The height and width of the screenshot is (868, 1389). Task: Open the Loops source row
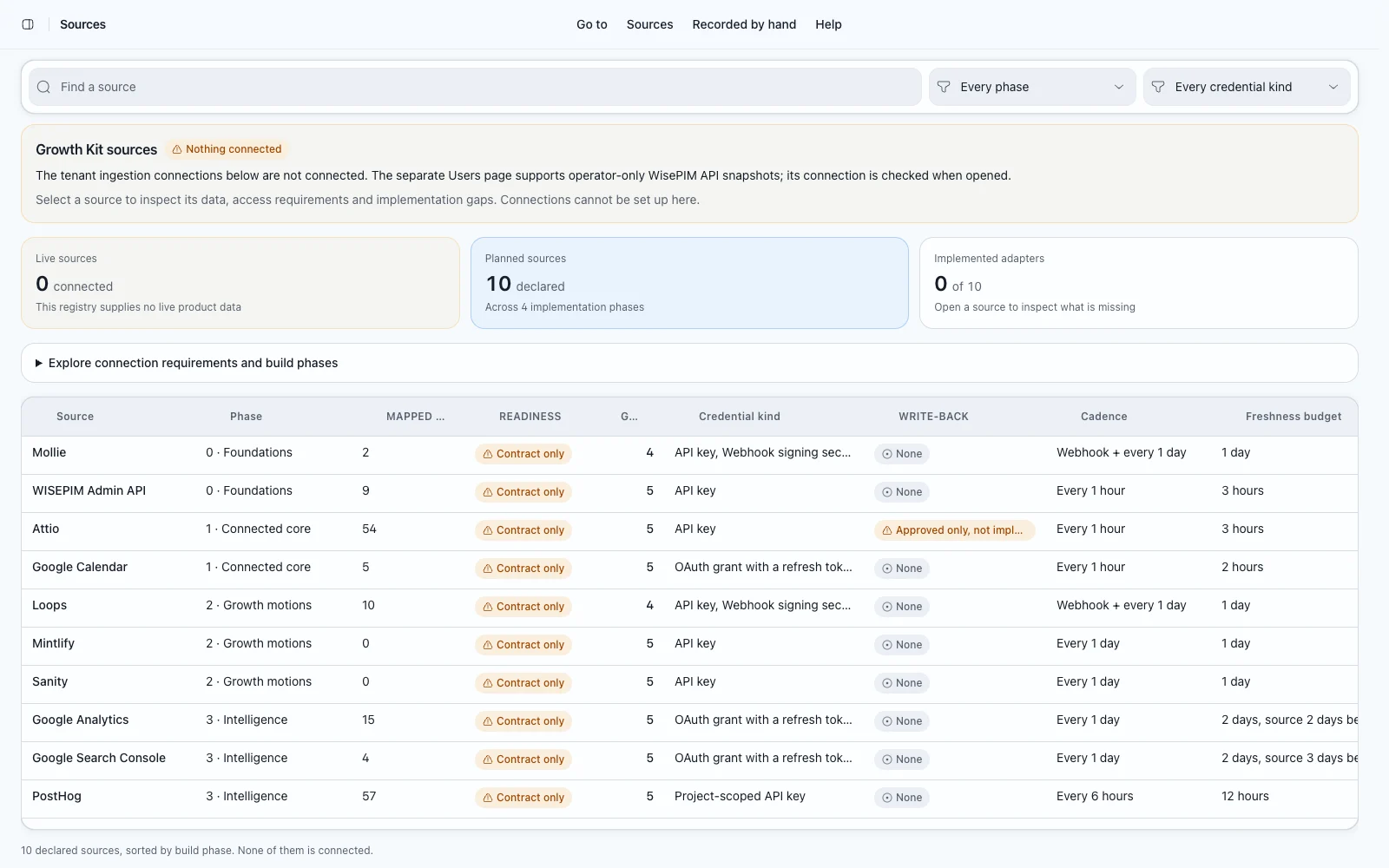(x=689, y=607)
